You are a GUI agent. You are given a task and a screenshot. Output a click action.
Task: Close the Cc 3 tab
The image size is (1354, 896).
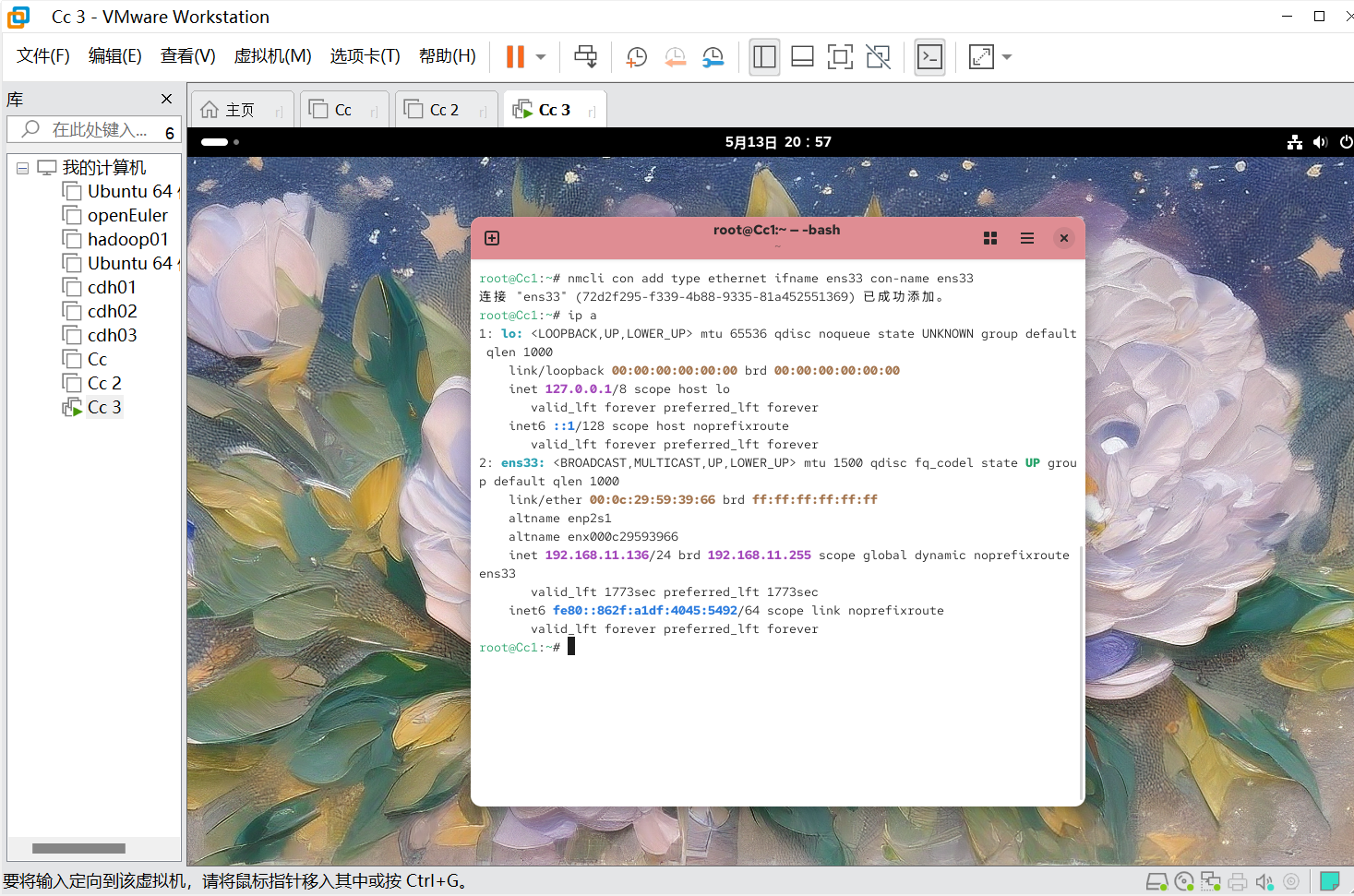(x=592, y=112)
